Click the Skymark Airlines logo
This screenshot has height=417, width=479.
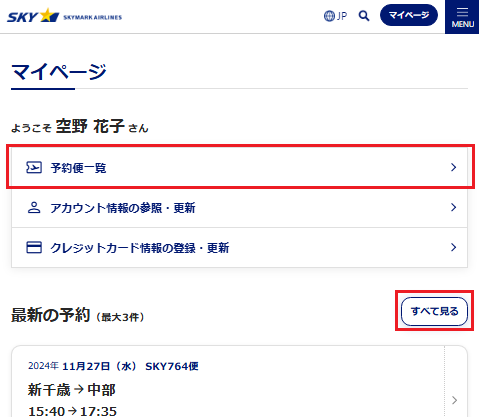(65, 16)
